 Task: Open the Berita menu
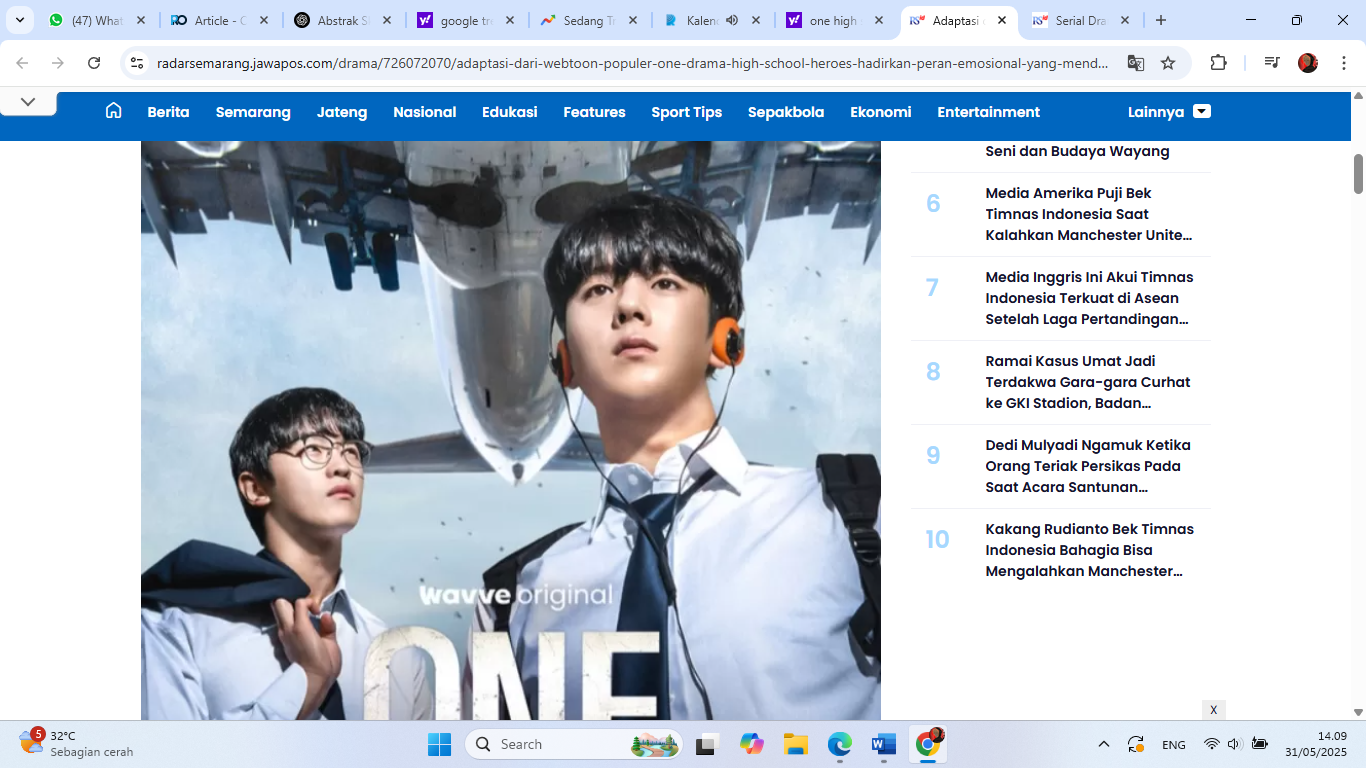168,112
